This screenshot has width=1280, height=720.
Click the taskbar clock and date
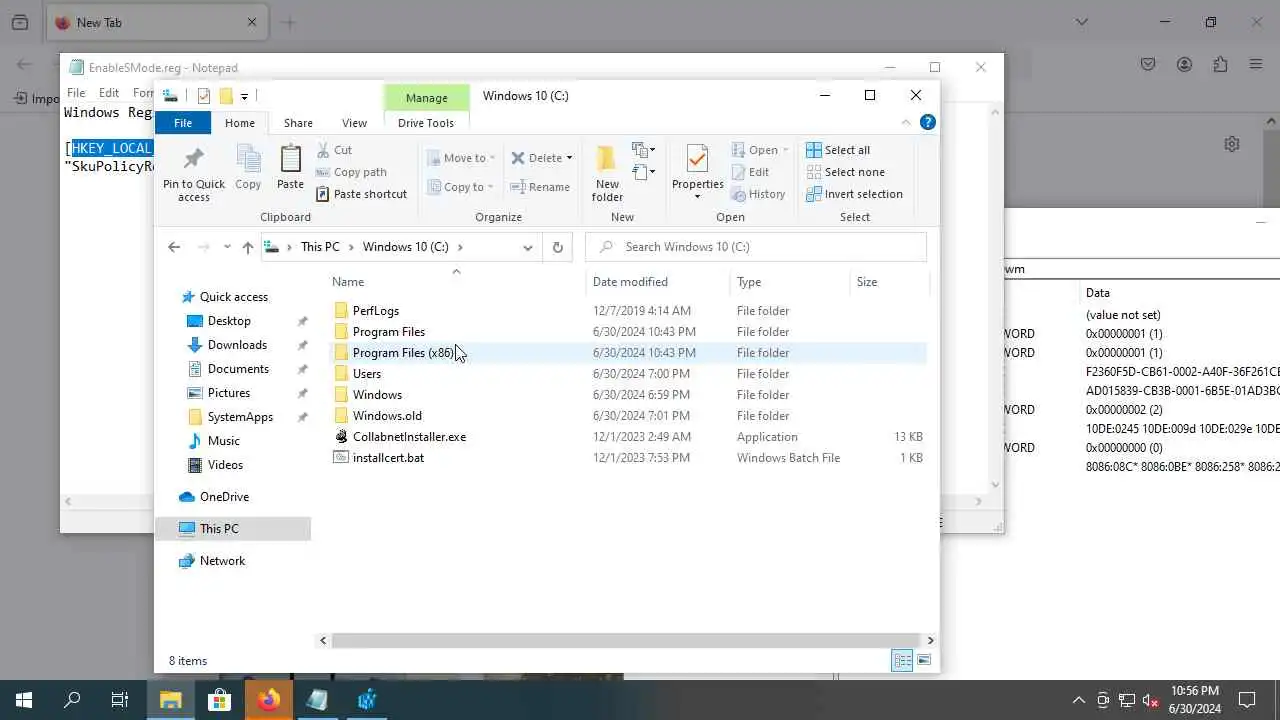coord(1194,700)
